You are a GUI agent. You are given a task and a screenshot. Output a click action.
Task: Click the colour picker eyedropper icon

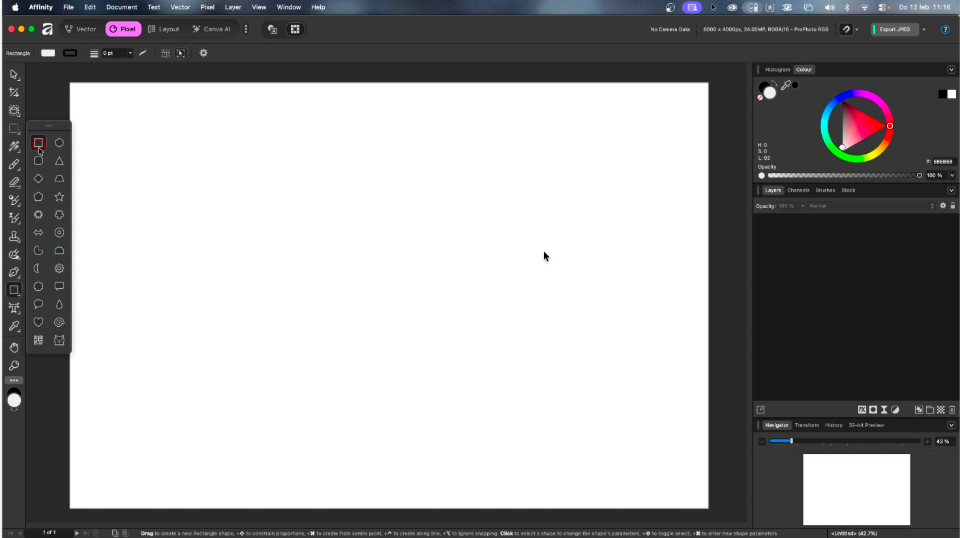[786, 85]
